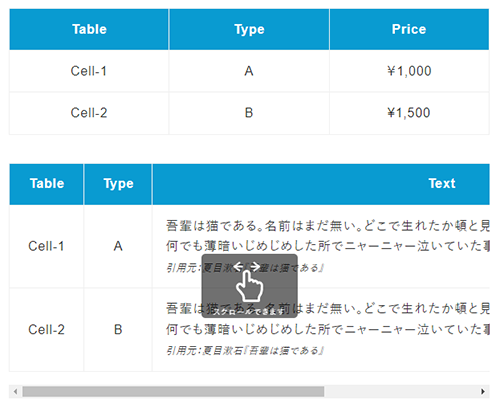The height and width of the screenshot is (408, 500).
Task: Select the Type header in second table
Action: (118, 184)
